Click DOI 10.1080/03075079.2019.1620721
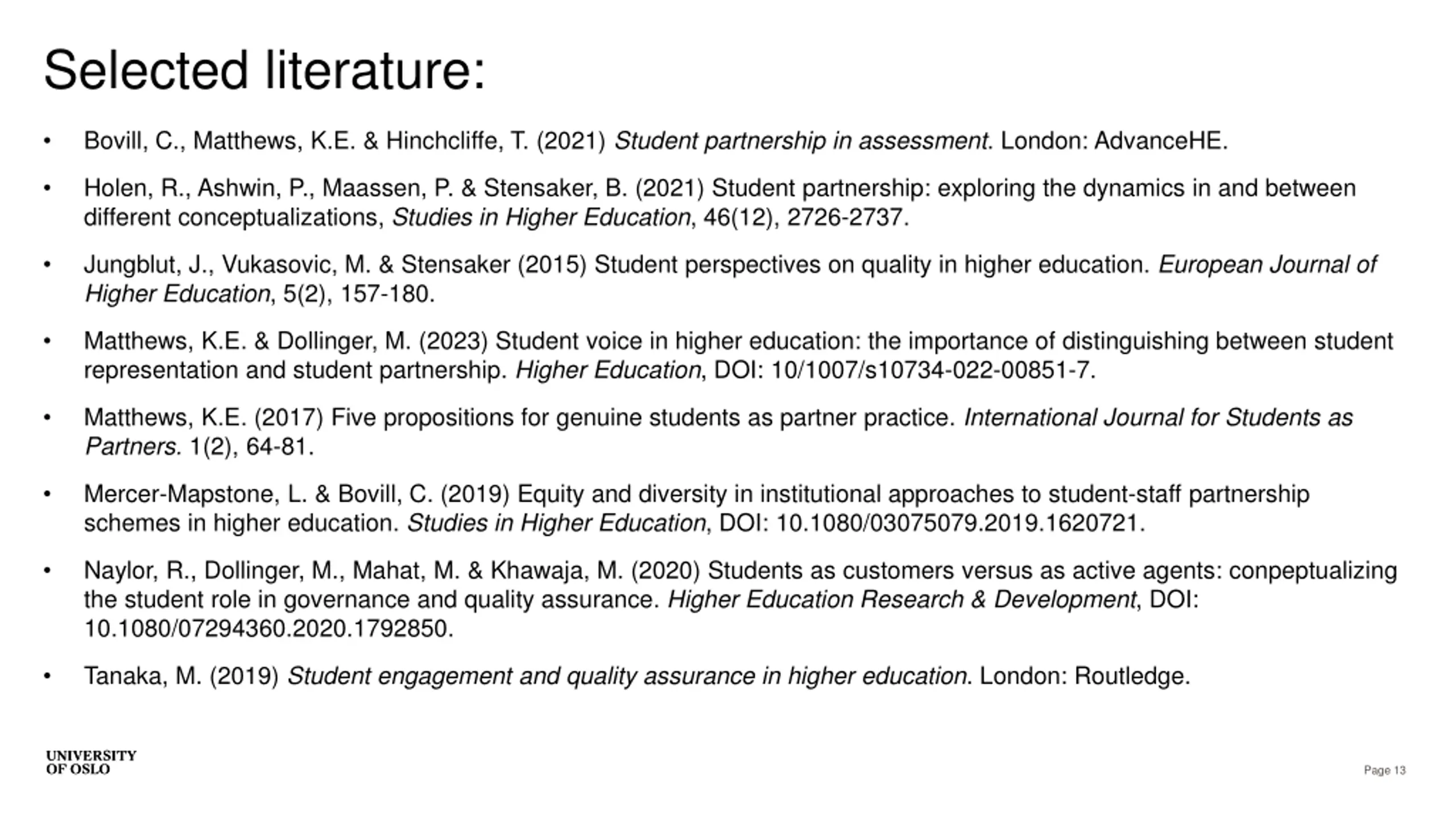Image resolution: width=1456 pixels, height=819 pixels. tap(932, 523)
